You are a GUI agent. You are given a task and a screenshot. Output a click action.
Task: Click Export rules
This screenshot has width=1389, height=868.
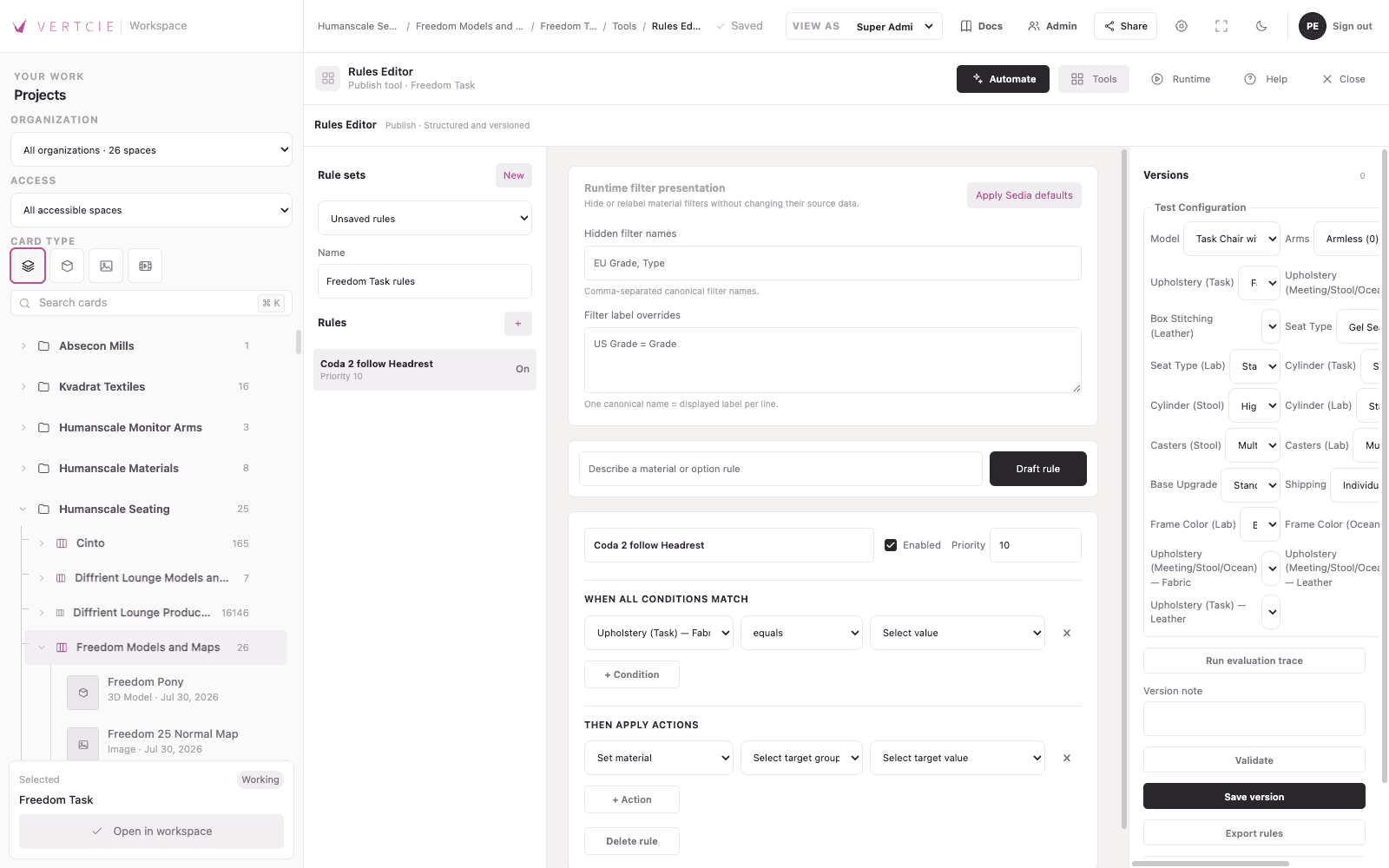click(1254, 832)
